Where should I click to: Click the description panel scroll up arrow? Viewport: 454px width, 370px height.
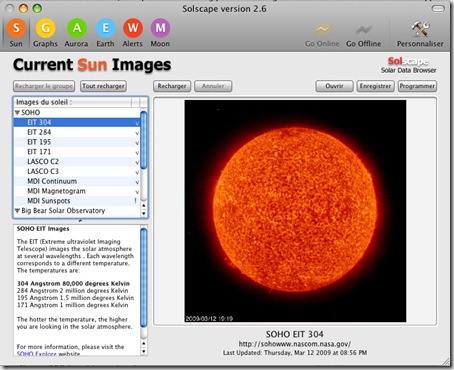tap(144, 343)
